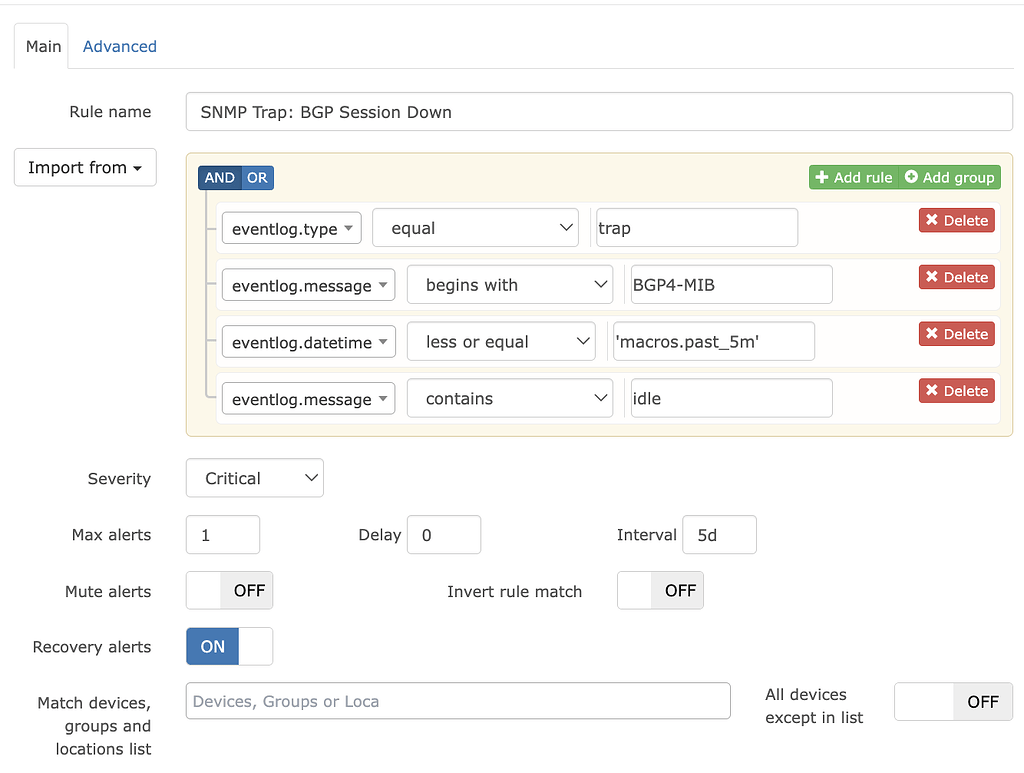The image size is (1024, 773).
Task: Turn off Recovery alerts
Action: pos(228,646)
